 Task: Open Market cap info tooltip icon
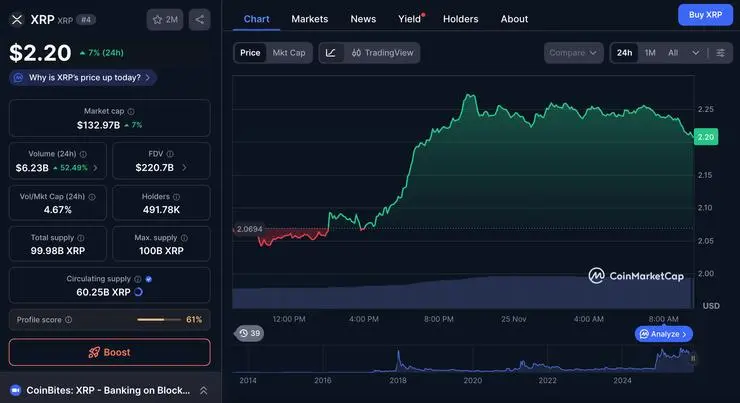click(x=131, y=111)
